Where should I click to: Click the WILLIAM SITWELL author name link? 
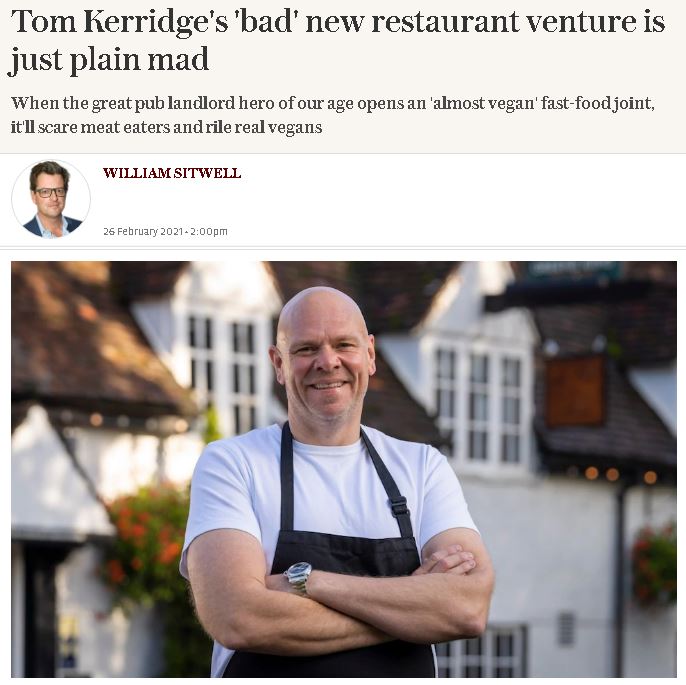[172, 173]
